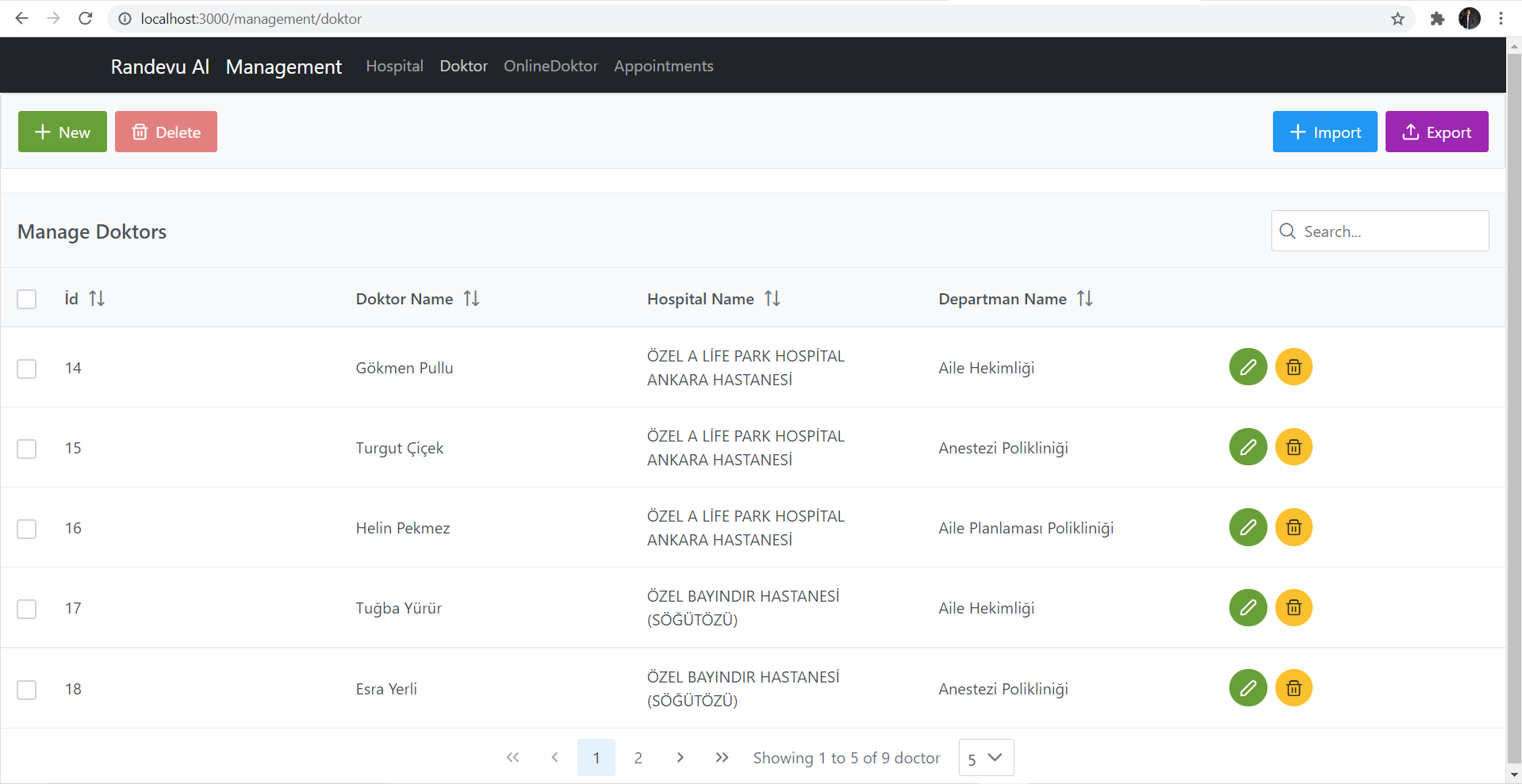
Task: Click the trash icon on Tuğba Yürür's row
Action: click(x=1293, y=607)
